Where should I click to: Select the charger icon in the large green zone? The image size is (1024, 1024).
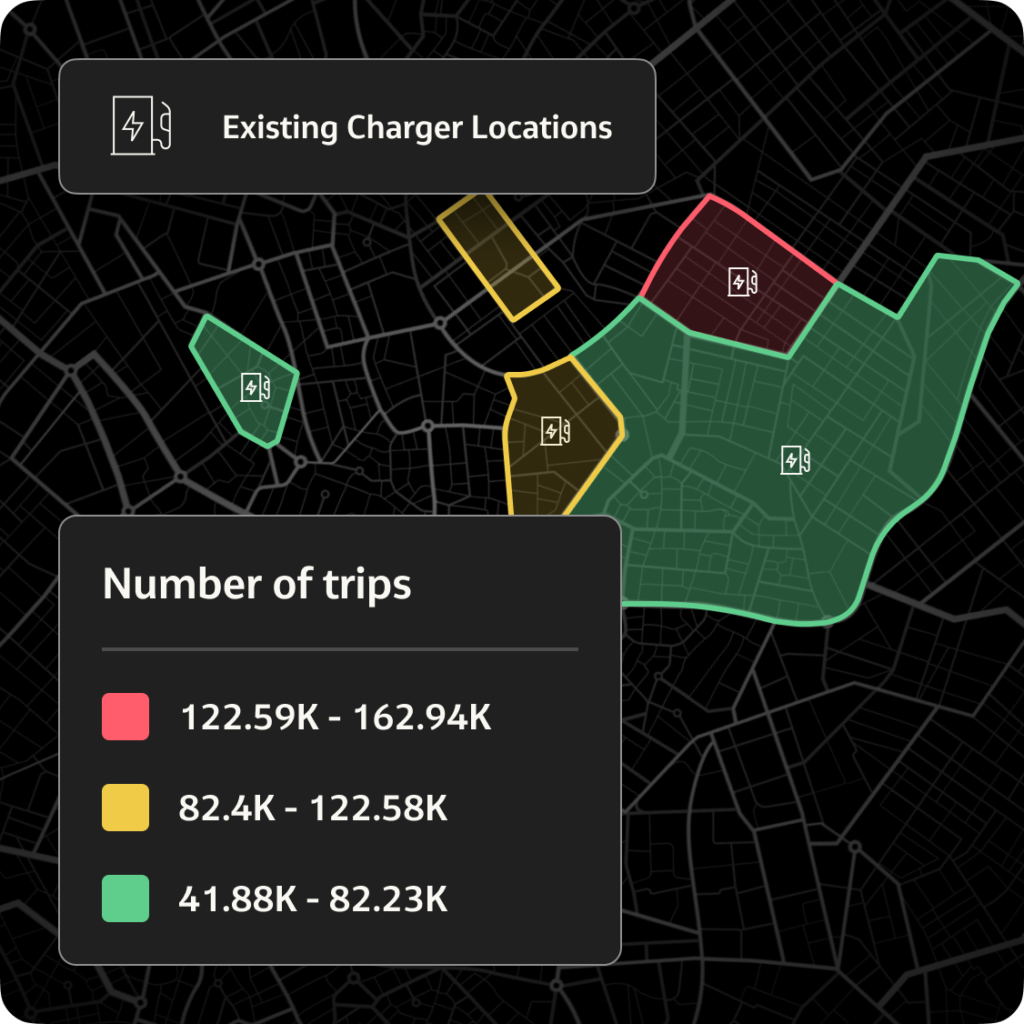[795, 461]
